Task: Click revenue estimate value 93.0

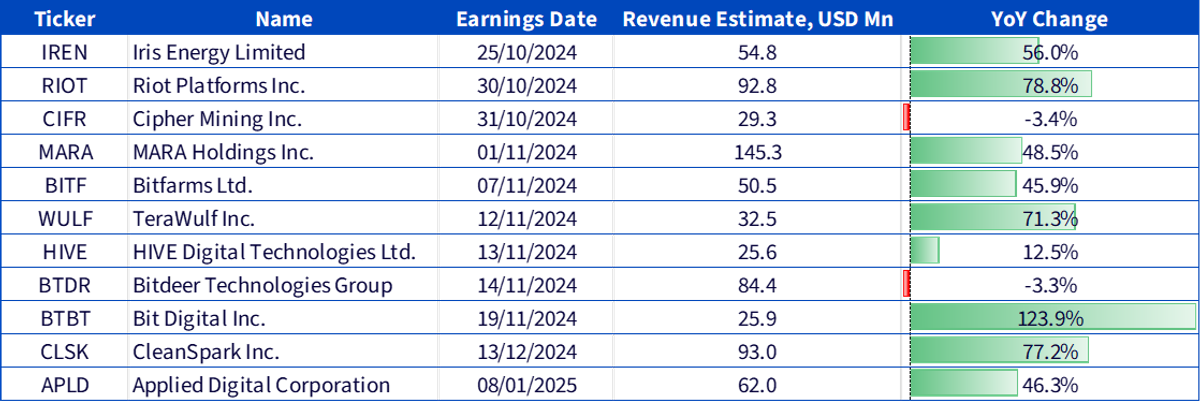Action: click(756, 351)
